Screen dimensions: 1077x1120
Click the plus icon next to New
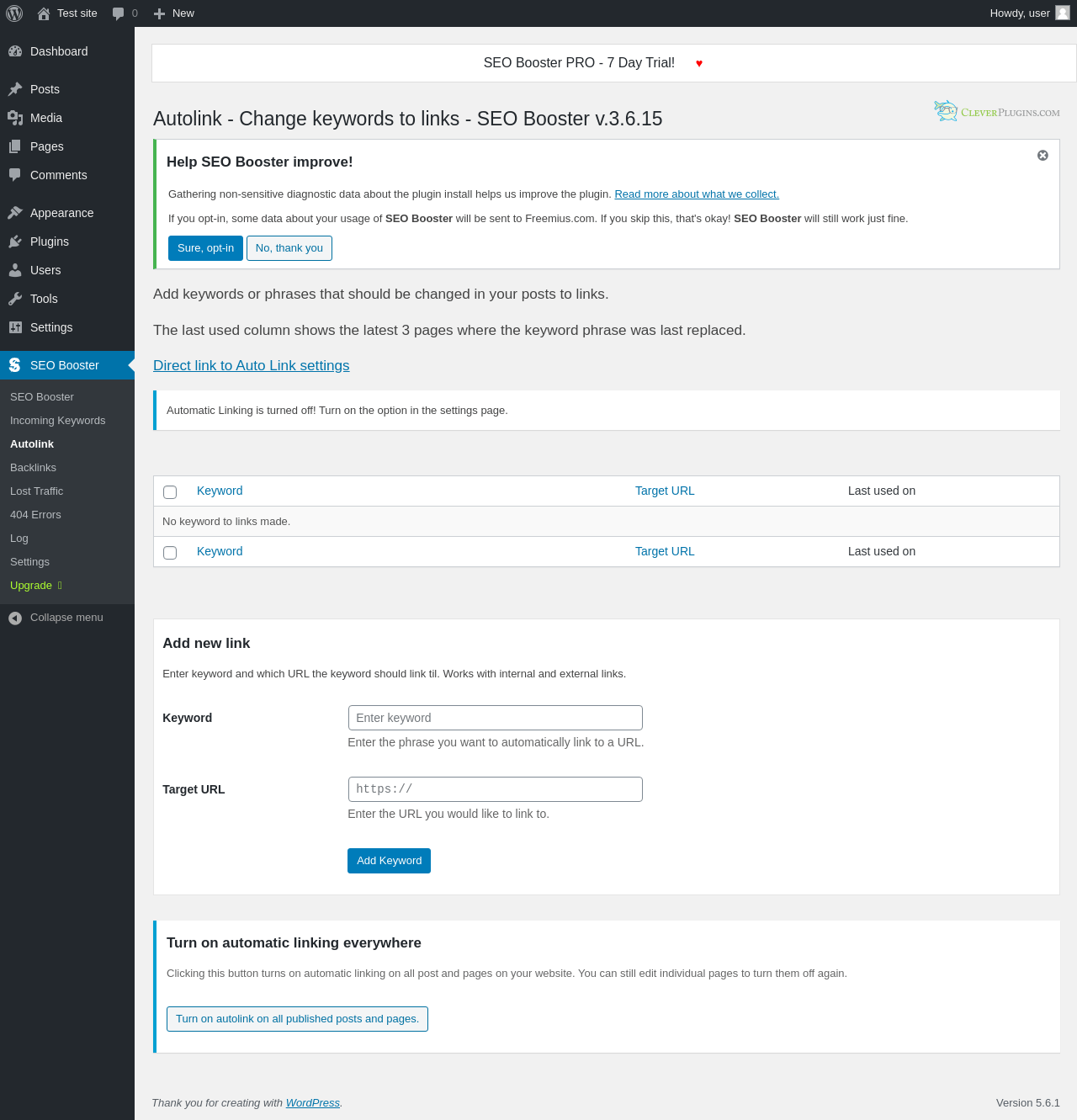coord(159,13)
